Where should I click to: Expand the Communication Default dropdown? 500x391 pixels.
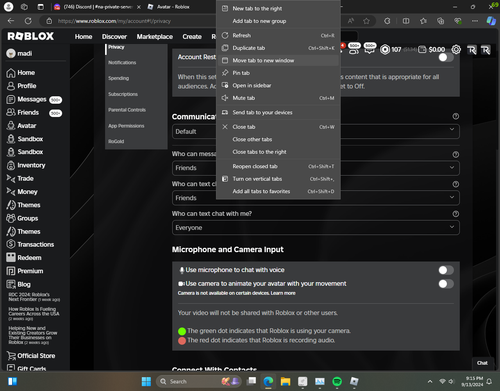click(x=316, y=131)
